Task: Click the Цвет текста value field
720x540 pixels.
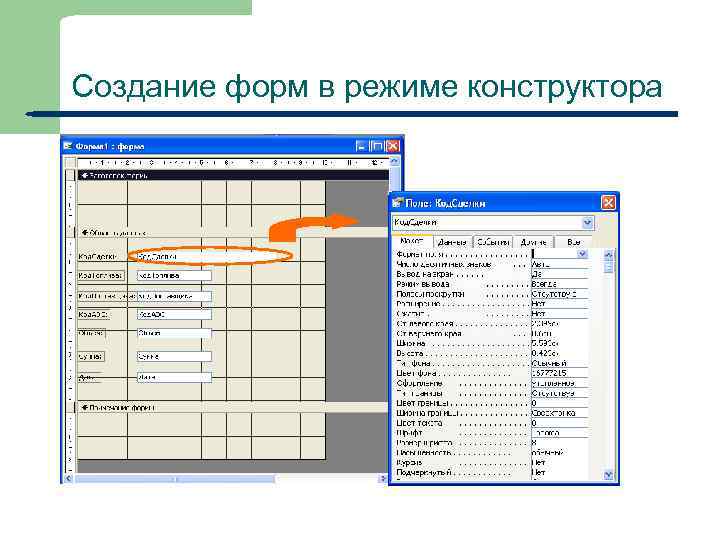Action: [560, 423]
